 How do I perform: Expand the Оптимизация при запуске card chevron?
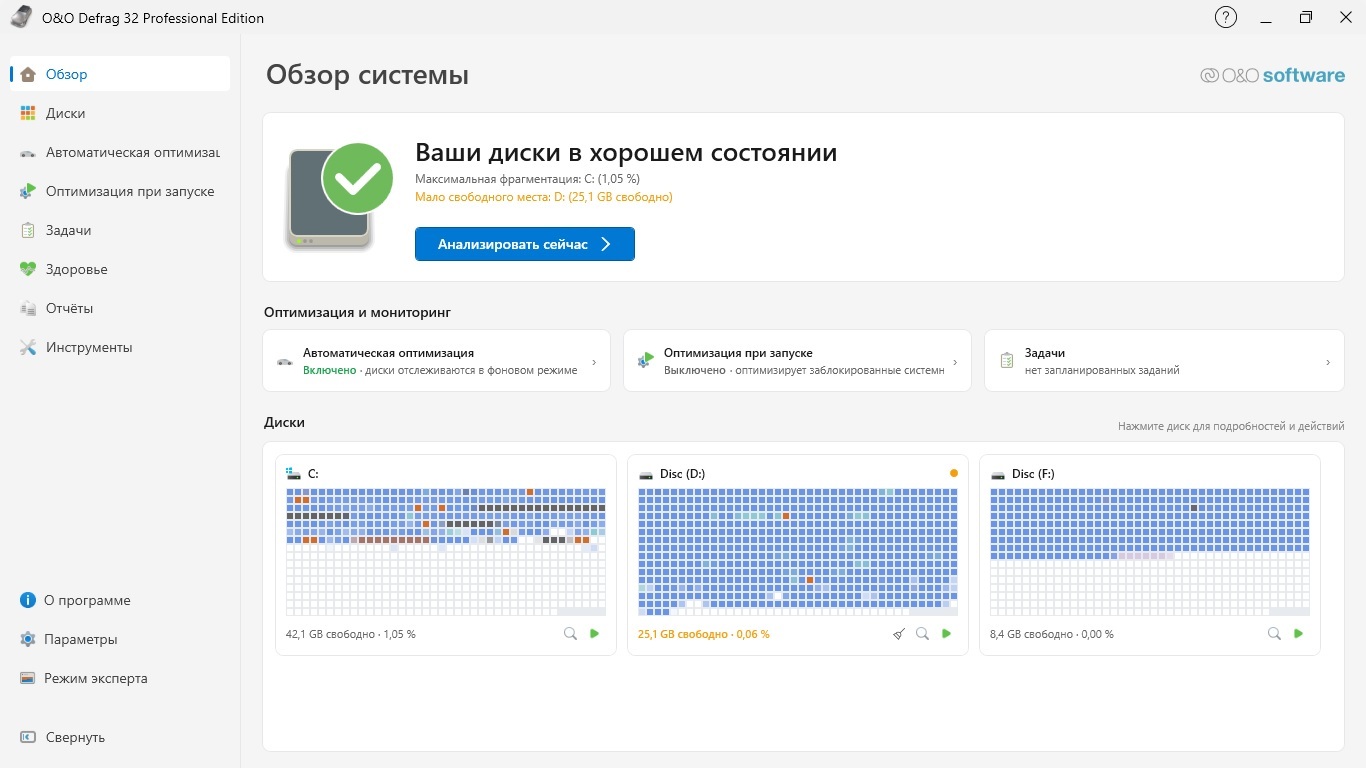coord(955,362)
